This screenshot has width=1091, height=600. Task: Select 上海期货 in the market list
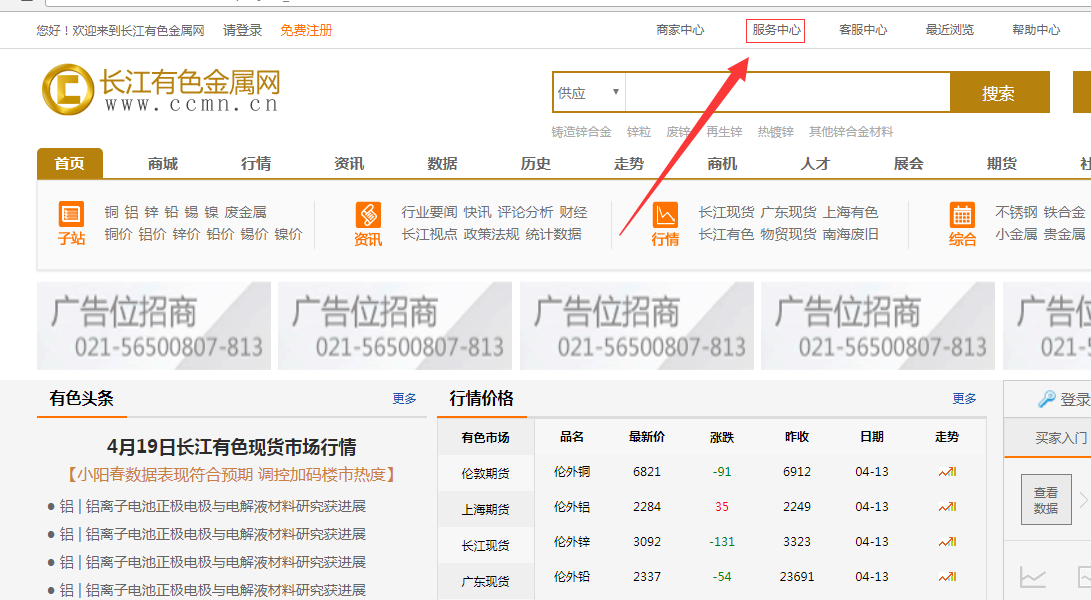[485, 509]
